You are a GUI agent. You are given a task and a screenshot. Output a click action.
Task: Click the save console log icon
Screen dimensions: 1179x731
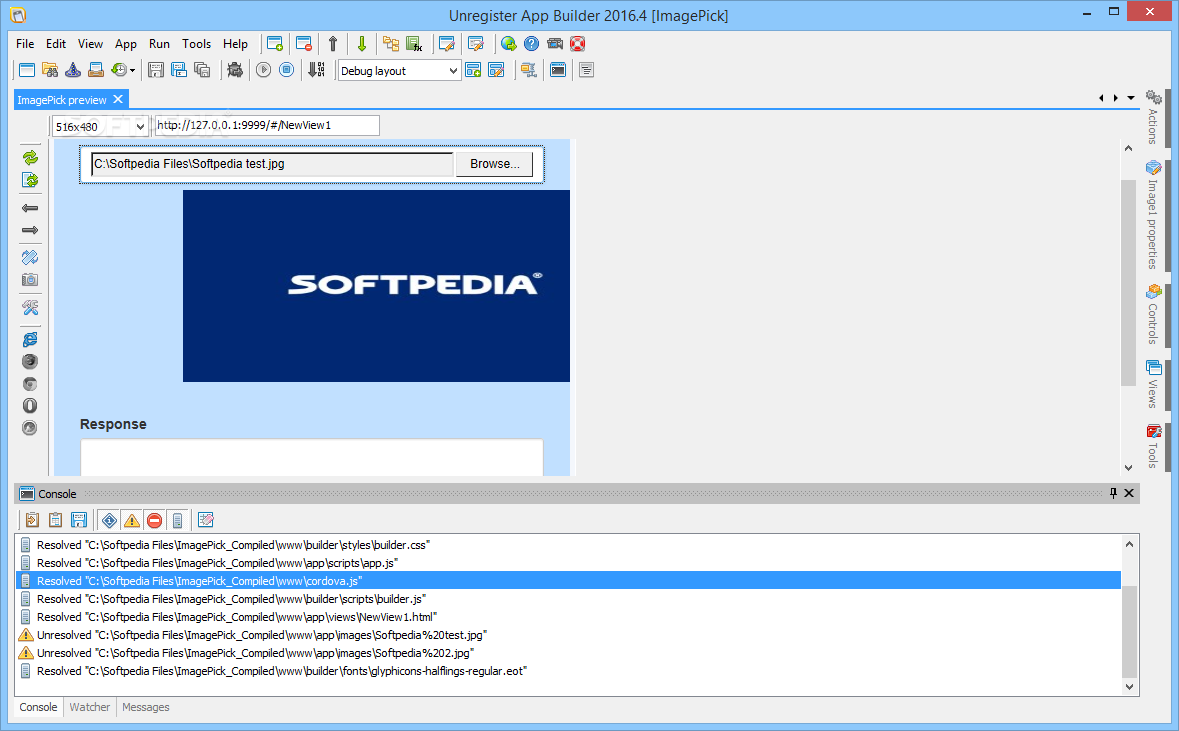[79, 520]
